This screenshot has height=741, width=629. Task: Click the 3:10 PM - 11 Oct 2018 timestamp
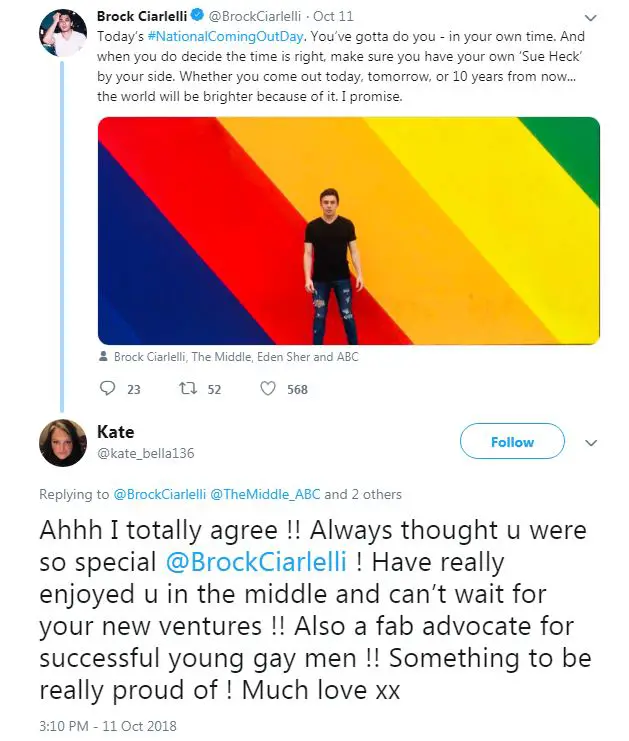[x=108, y=726]
